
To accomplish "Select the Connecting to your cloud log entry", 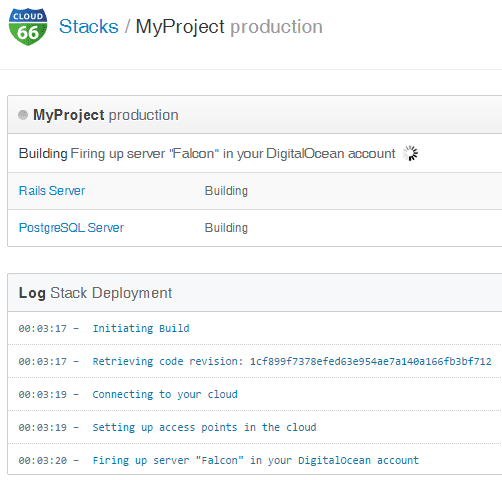I will tap(255, 394).
